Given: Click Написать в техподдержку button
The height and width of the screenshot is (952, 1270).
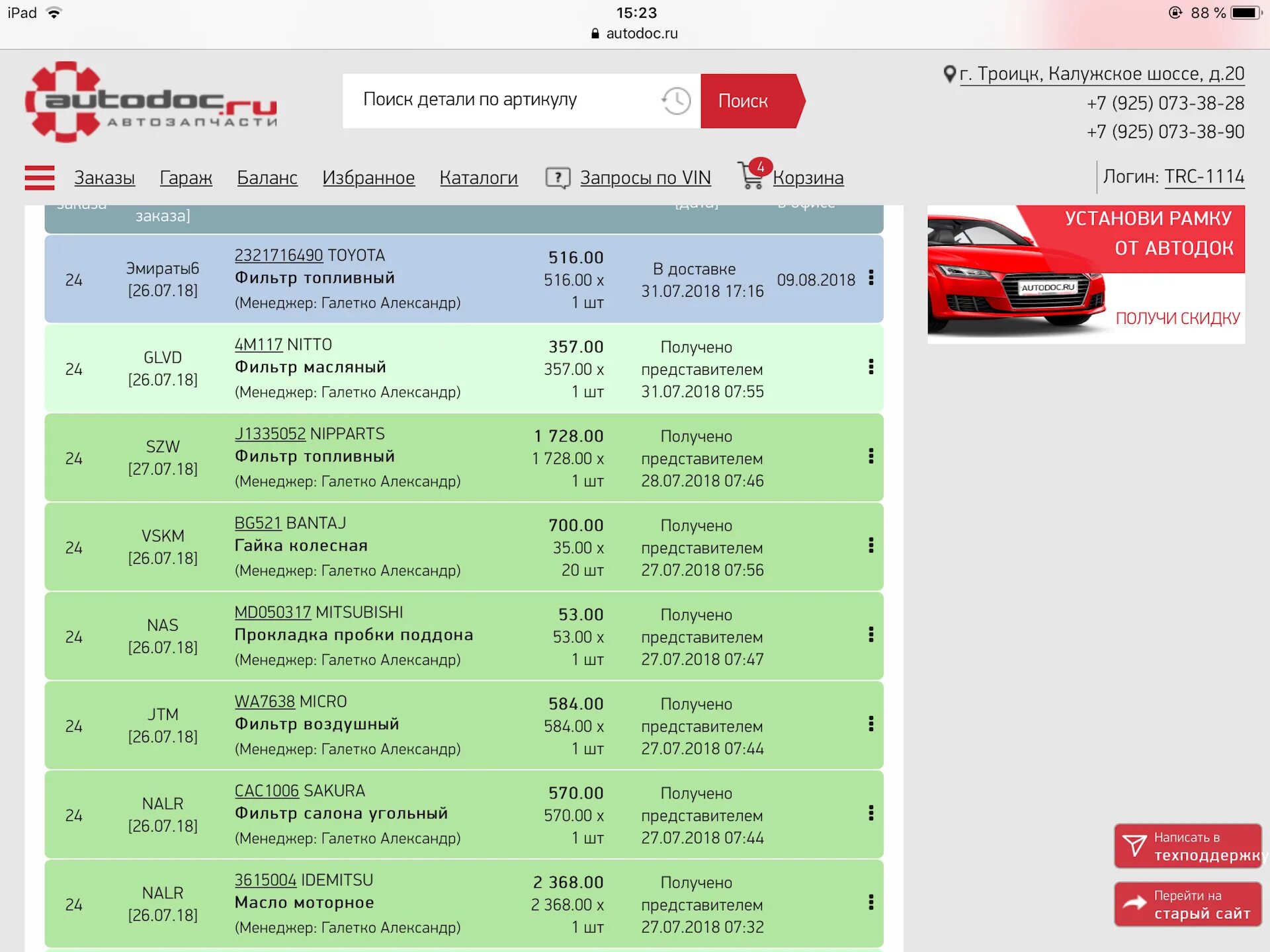Looking at the screenshot, I should click(1188, 846).
